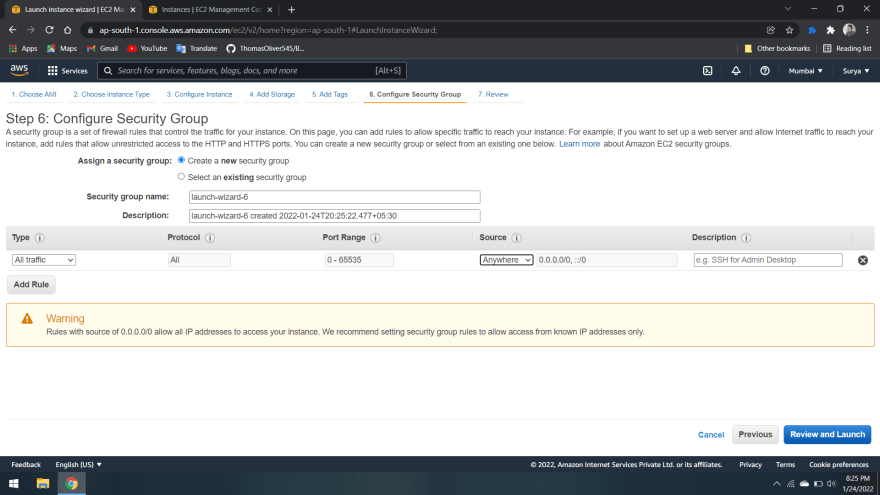Image resolution: width=880 pixels, height=495 pixels.
Task: Show info for the Type column
Action: [x=40, y=238]
